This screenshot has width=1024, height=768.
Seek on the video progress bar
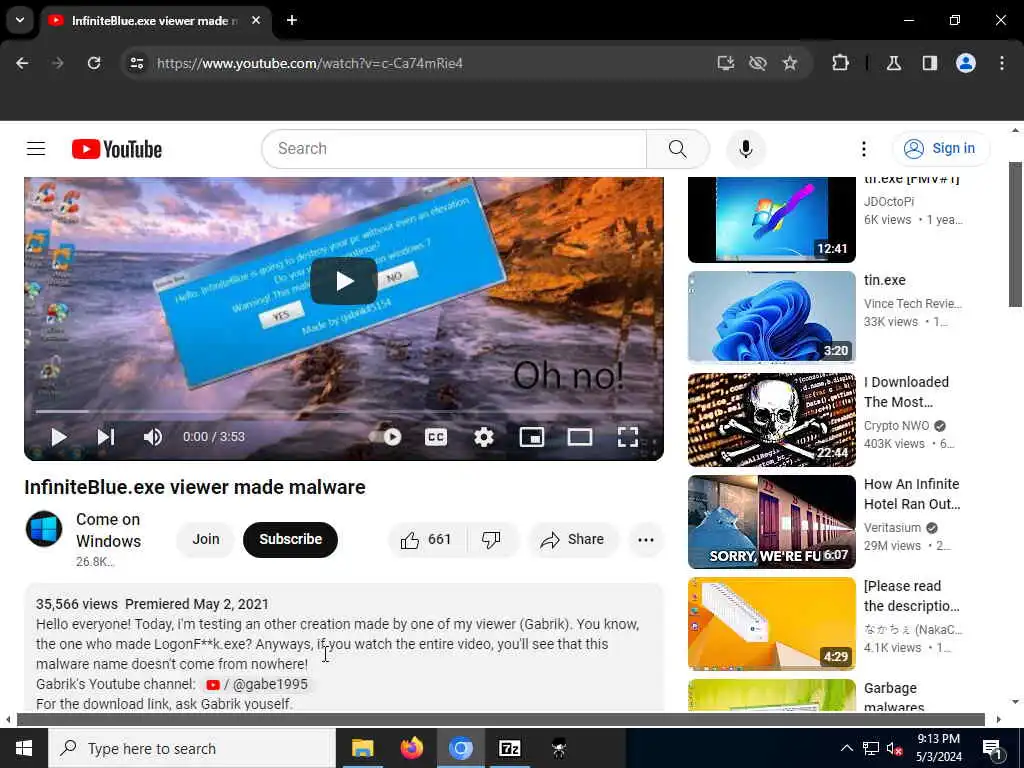(x=344, y=411)
